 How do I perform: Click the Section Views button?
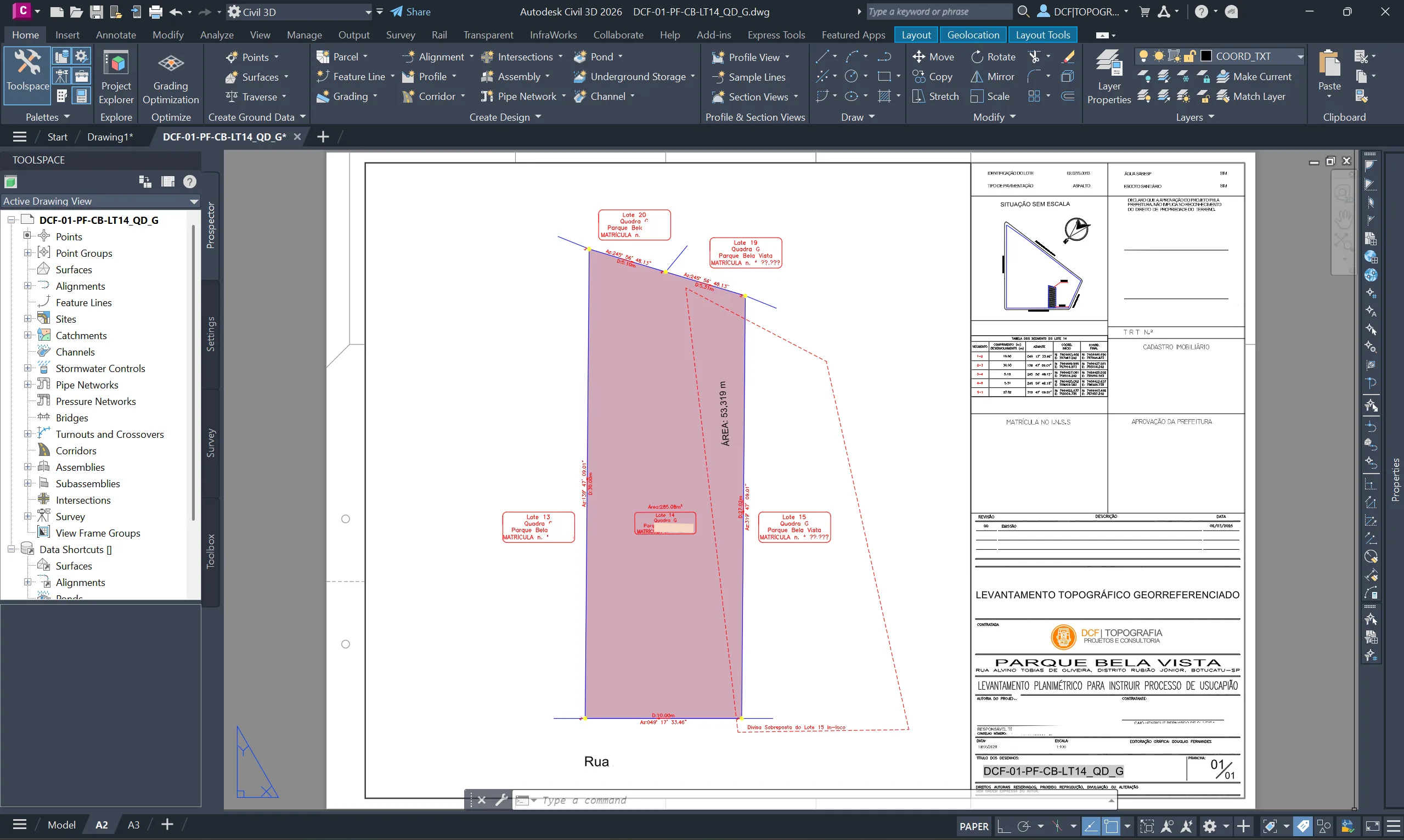[751, 97]
